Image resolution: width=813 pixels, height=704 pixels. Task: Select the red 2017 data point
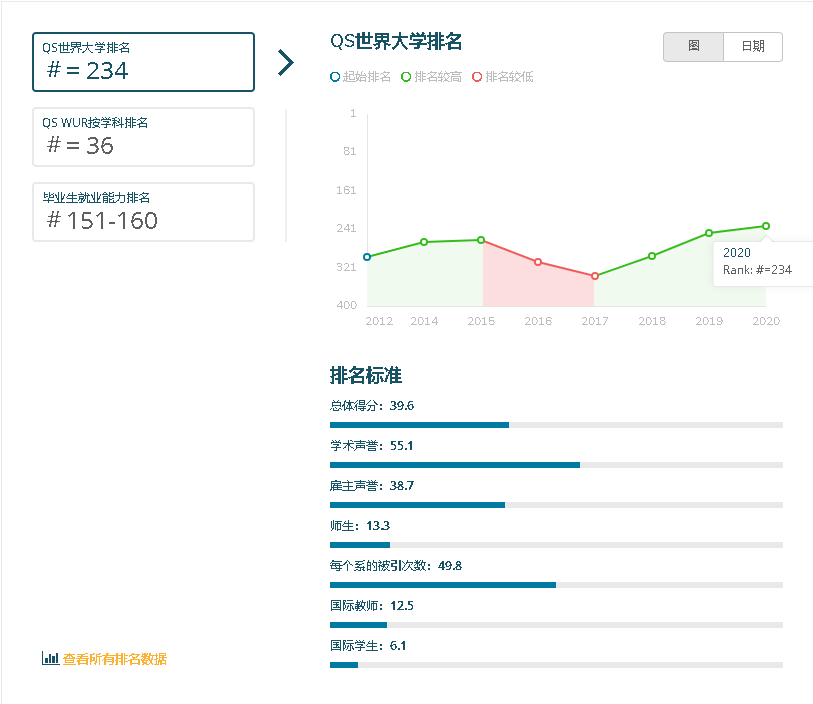[x=595, y=275]
